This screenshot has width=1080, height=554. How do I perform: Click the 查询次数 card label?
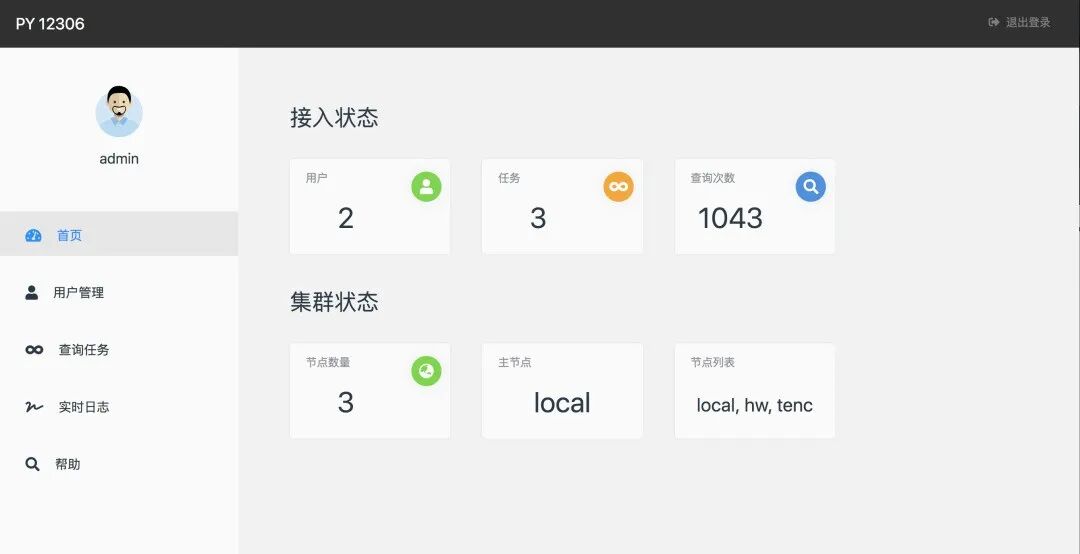[x=713, y=178]
